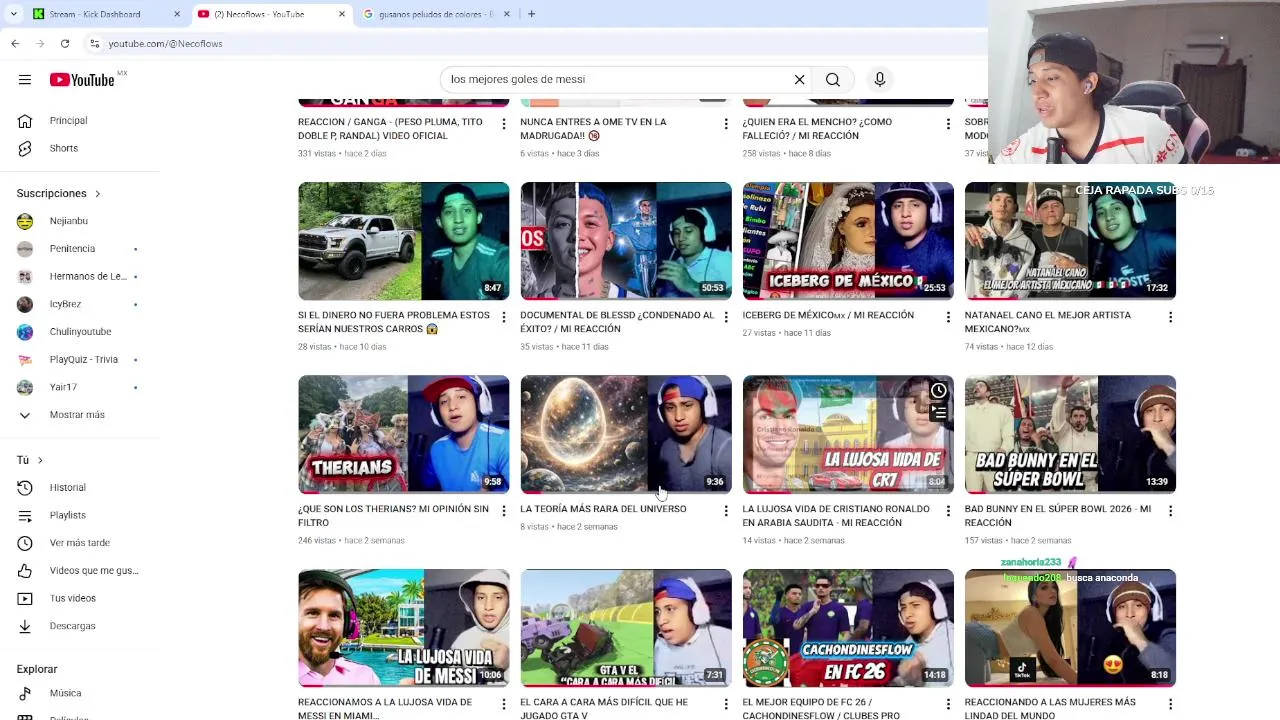Open Videos que me gustan

pos(93,571)
